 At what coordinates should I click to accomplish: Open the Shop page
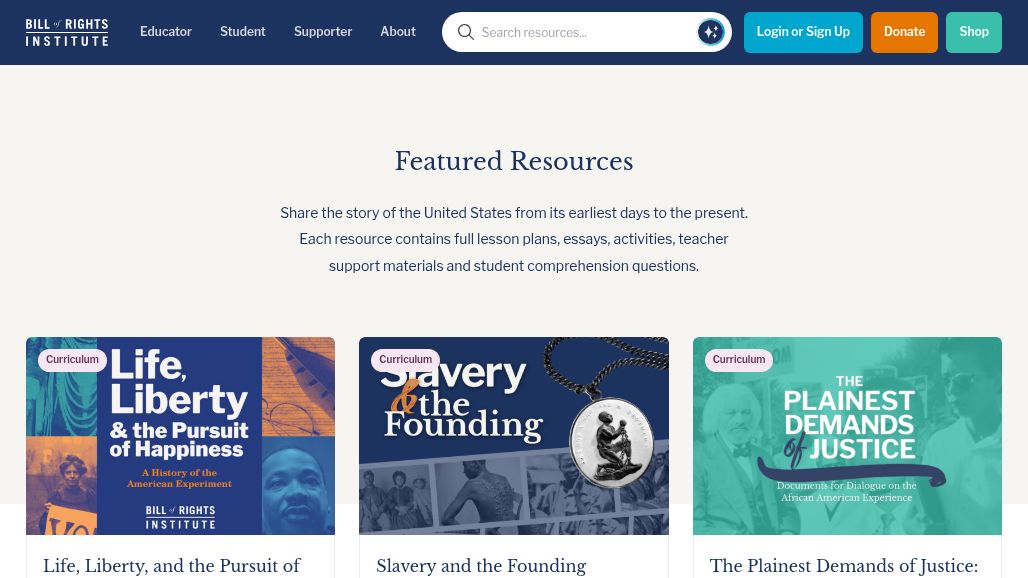click(x=973, y=32)
